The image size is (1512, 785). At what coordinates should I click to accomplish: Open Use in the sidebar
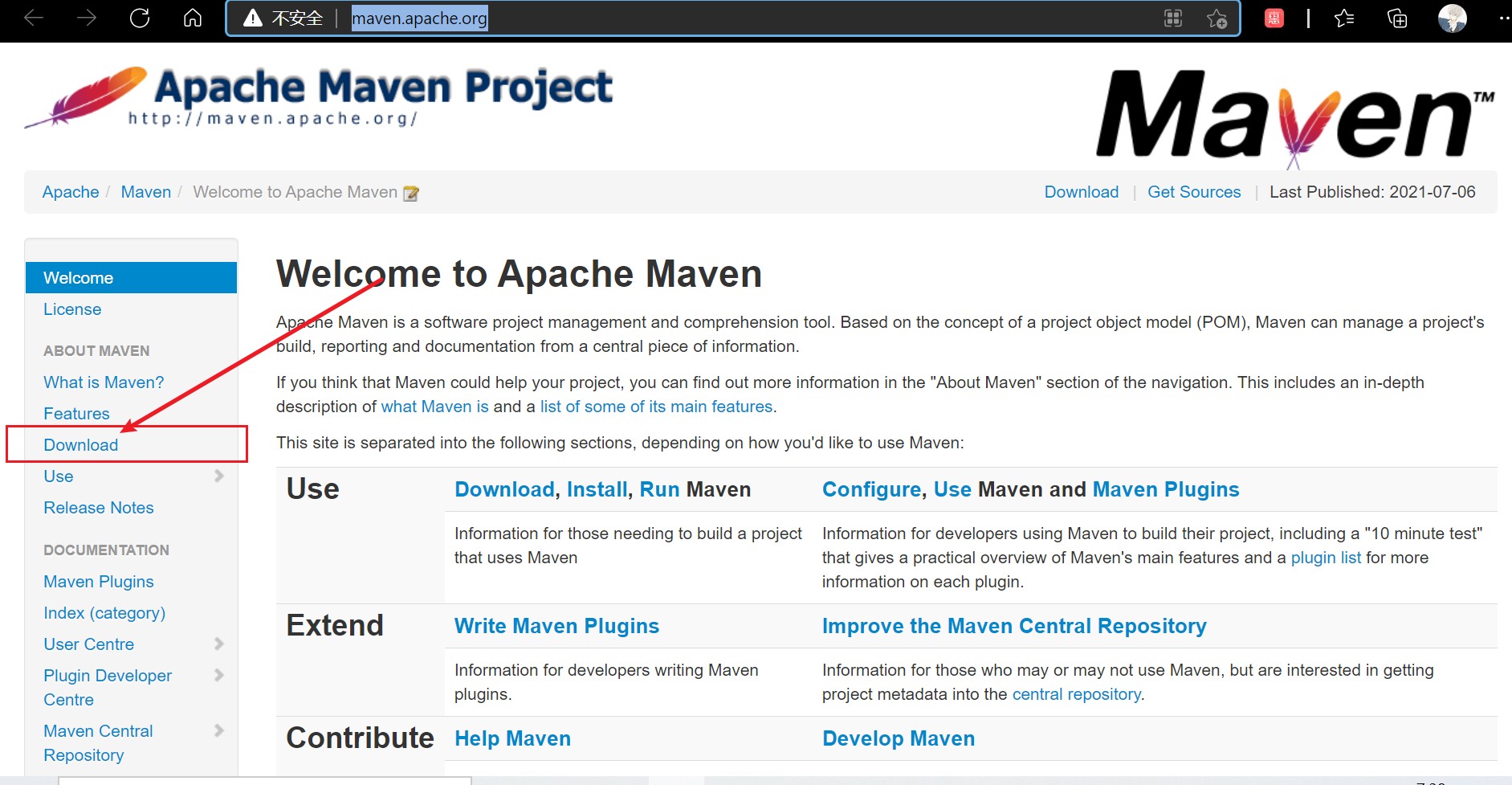[59, 476]
